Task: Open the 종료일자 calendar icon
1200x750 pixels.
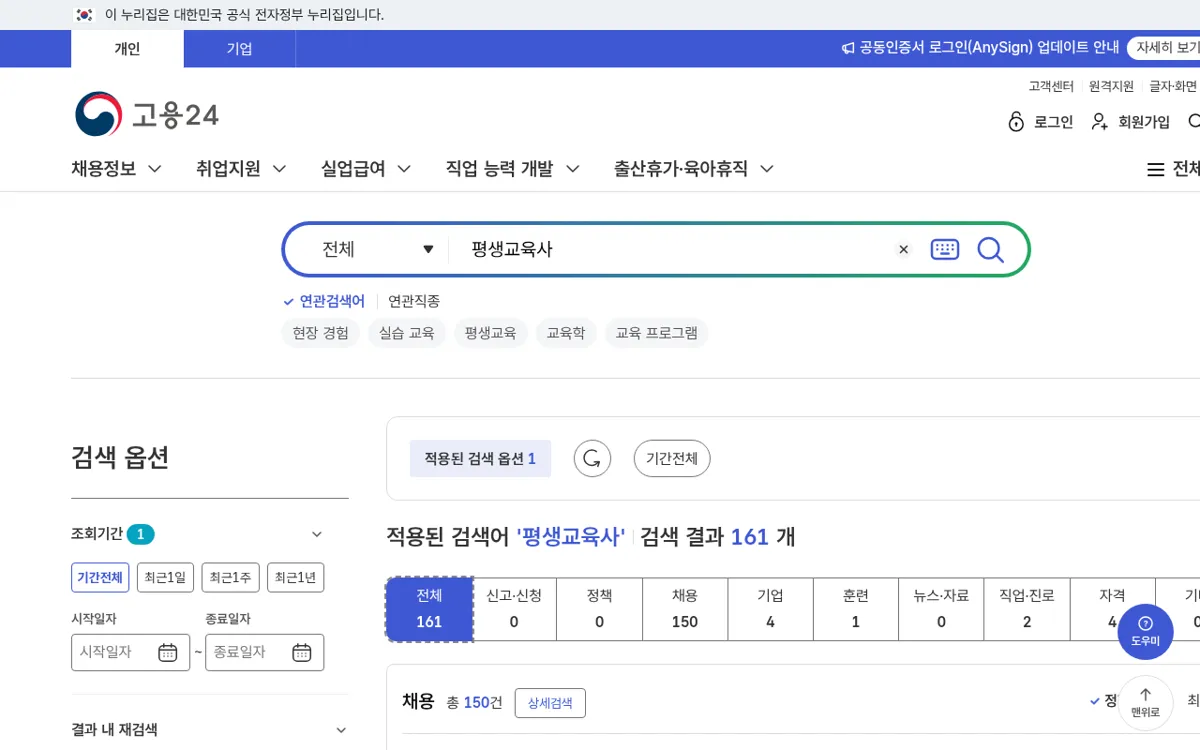Action: tap(302, 652)
